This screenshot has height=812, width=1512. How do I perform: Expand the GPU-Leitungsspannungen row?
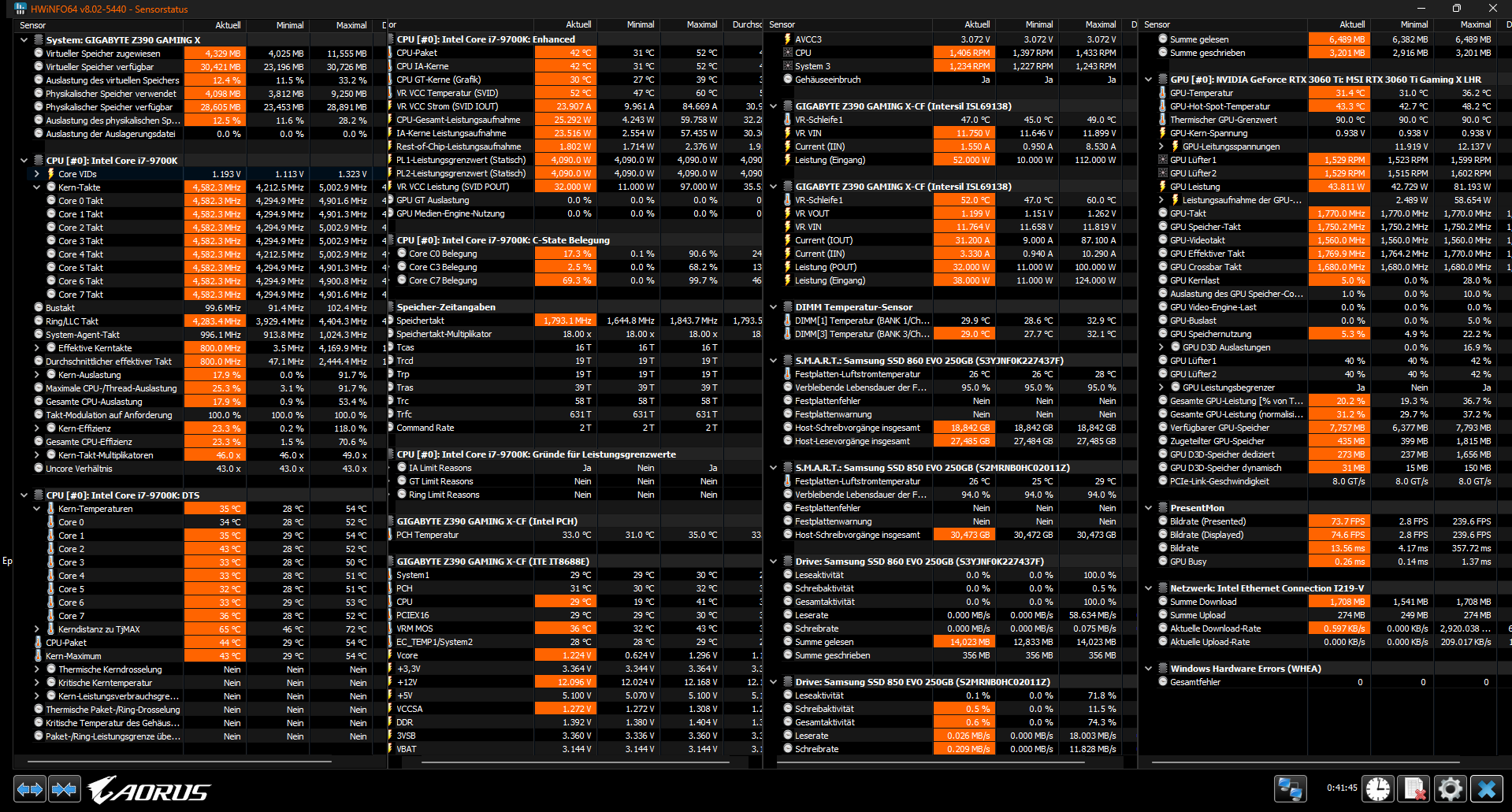click(x=1161, y=146)
